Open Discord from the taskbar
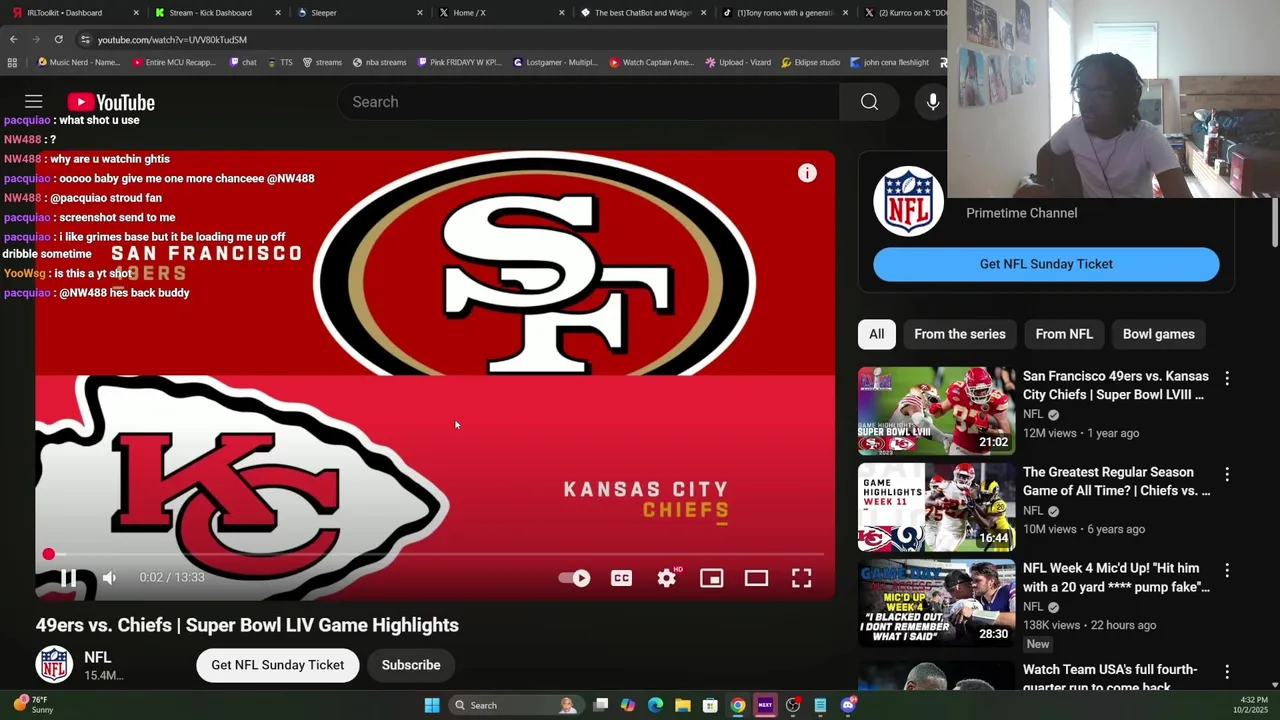Viewport: 1280px width, 720px height. [x=848, y=705]
